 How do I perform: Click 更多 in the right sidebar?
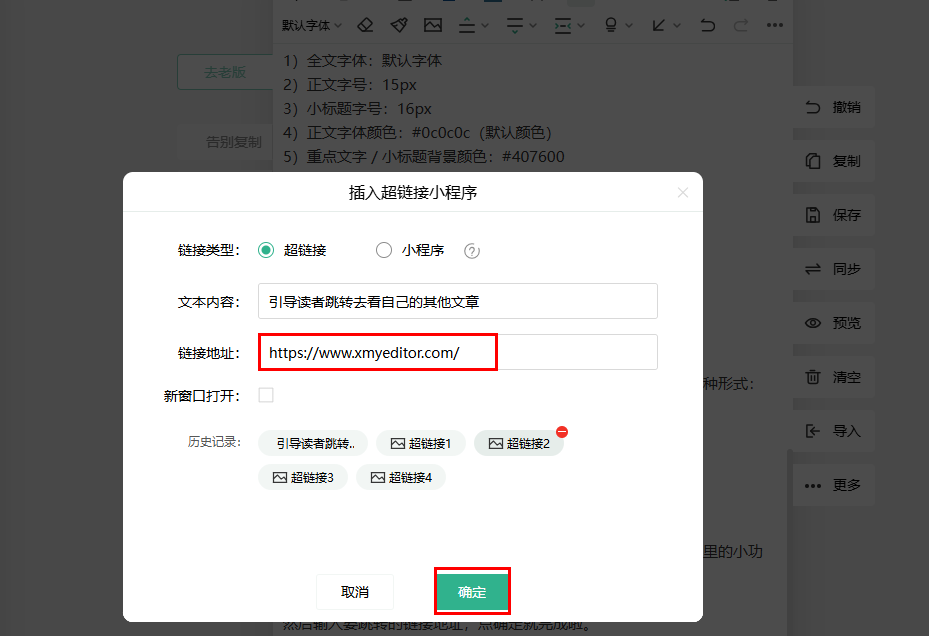[x=834, y=485]
